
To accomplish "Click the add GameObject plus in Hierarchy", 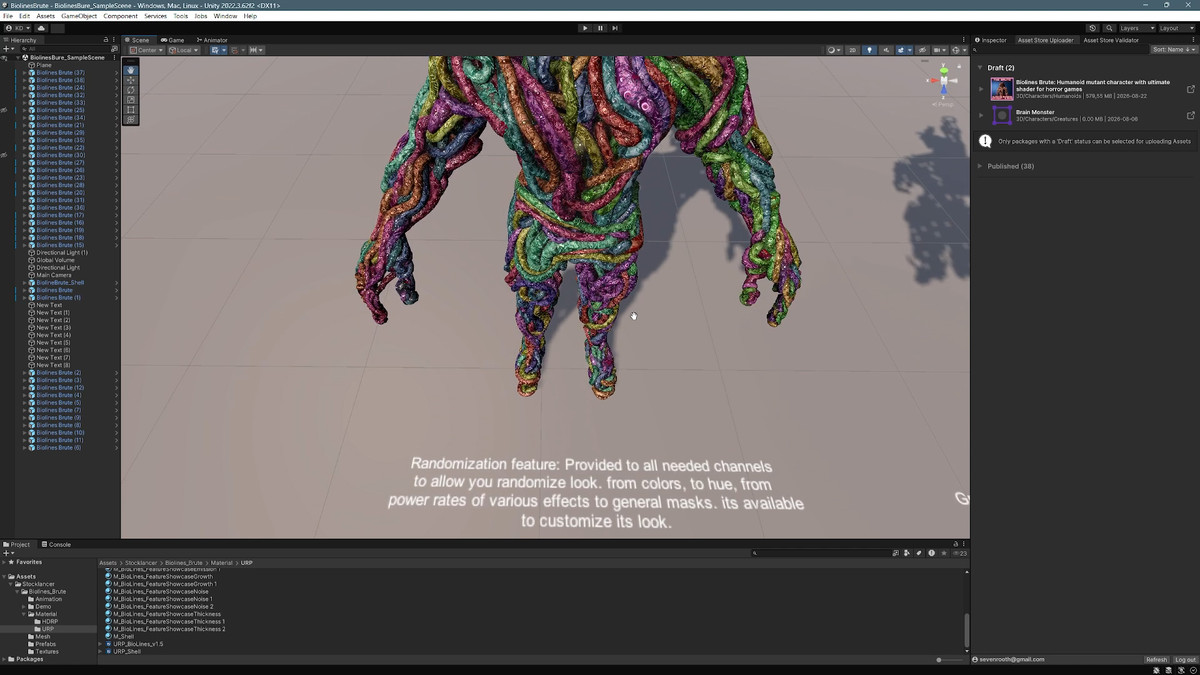I will (7, 49).
